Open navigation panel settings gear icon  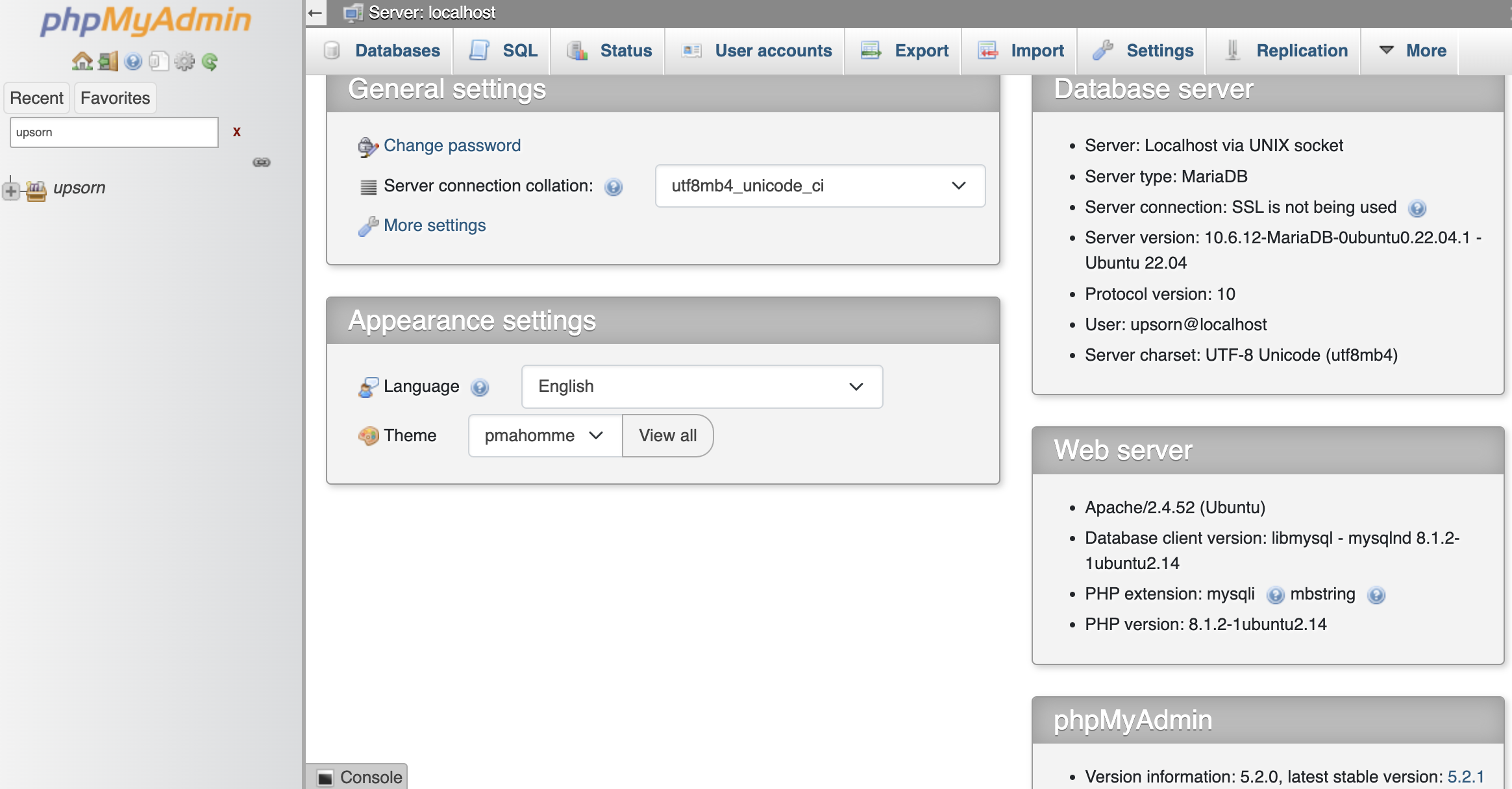click(184, 62)
